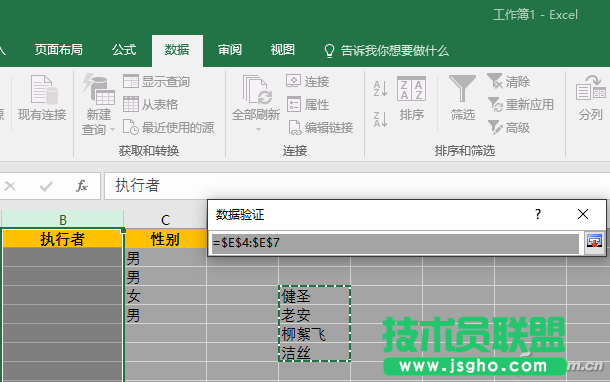Image resolution: width=610 pixels, height=382 pixels.
Task: Switch to Formulas (公式) tab
Action: [x=124, y=50]
